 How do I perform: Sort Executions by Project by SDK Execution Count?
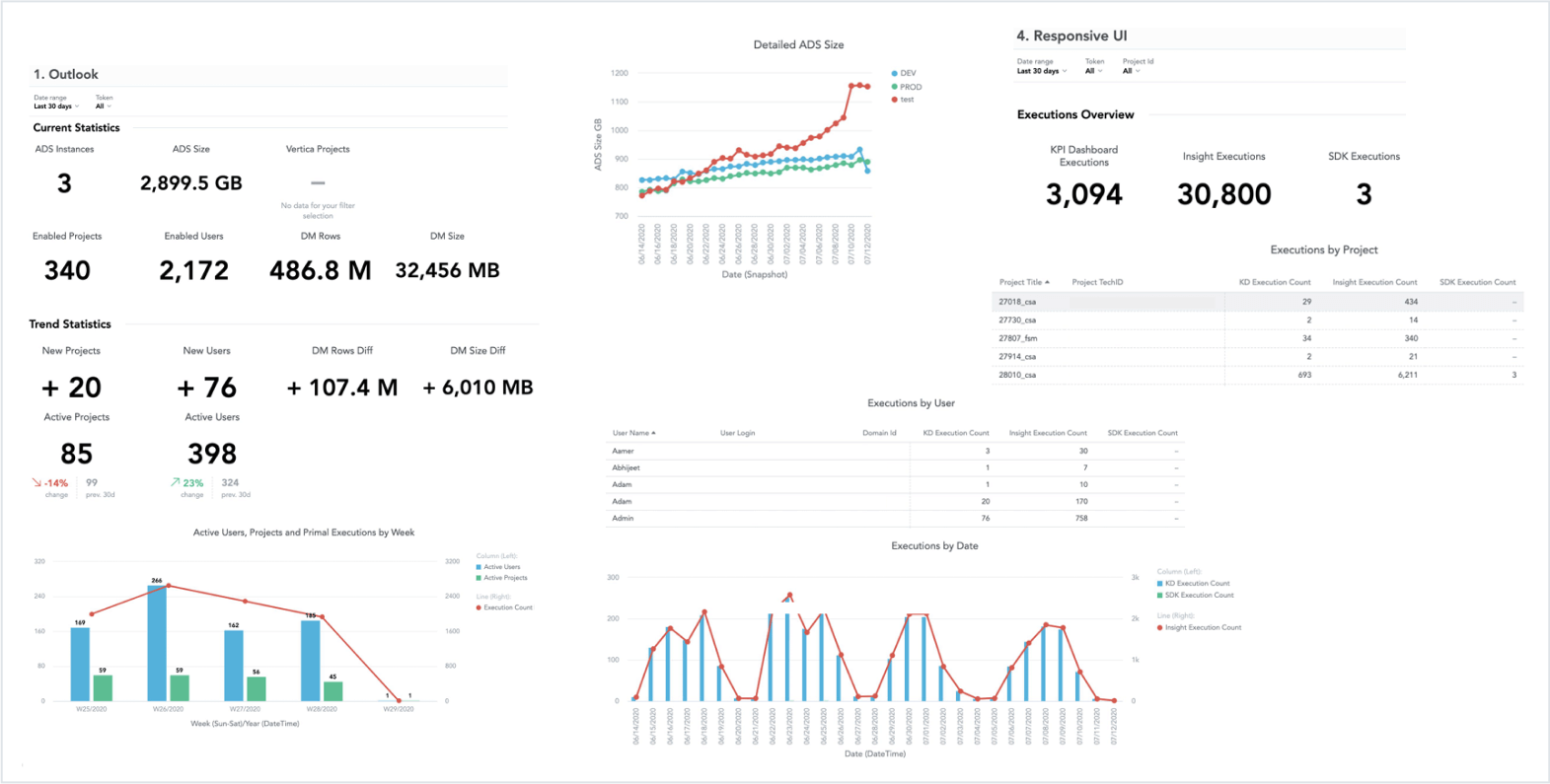1477,282
